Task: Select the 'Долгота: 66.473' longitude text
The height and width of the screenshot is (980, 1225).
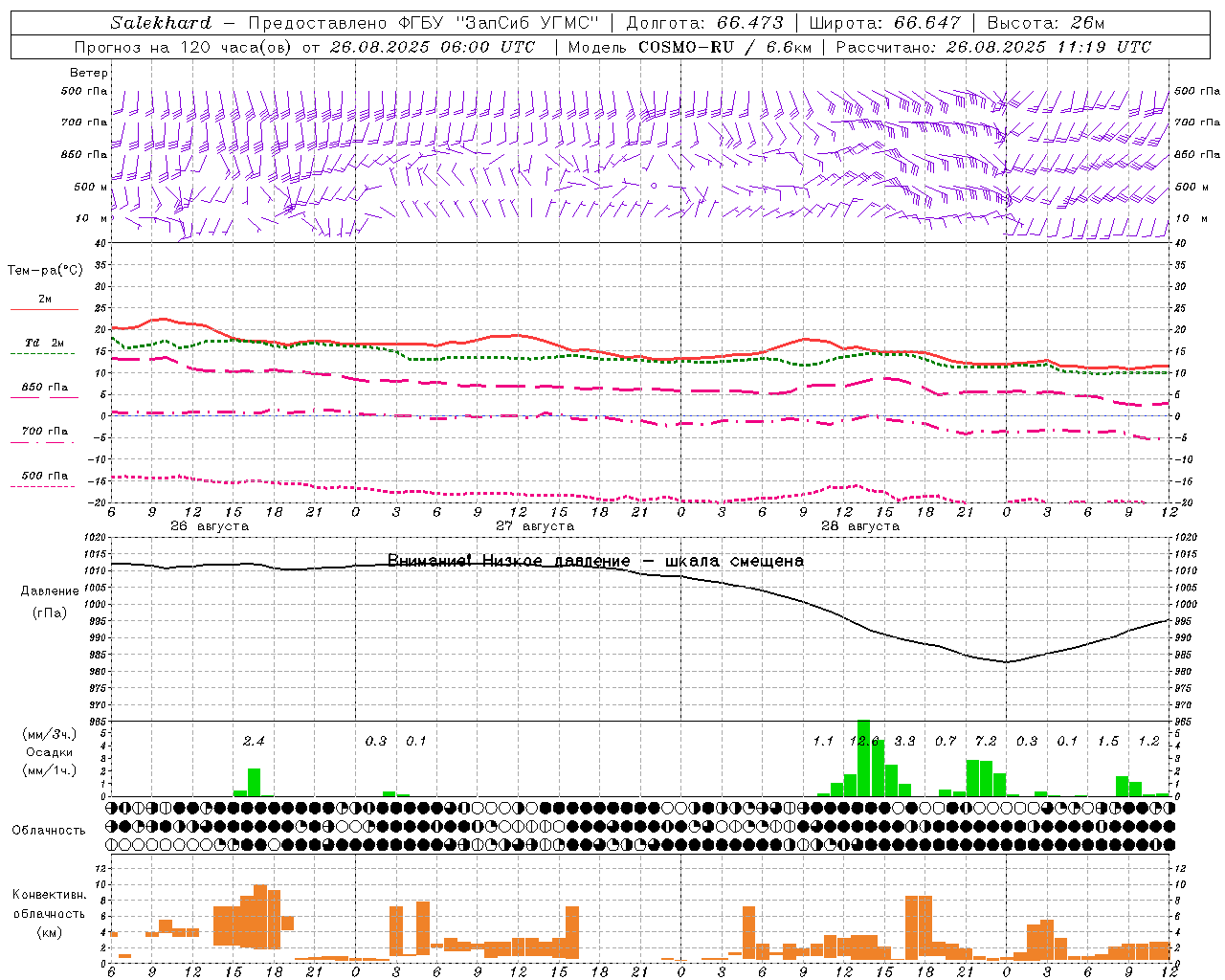Action: tap(704, 23)
